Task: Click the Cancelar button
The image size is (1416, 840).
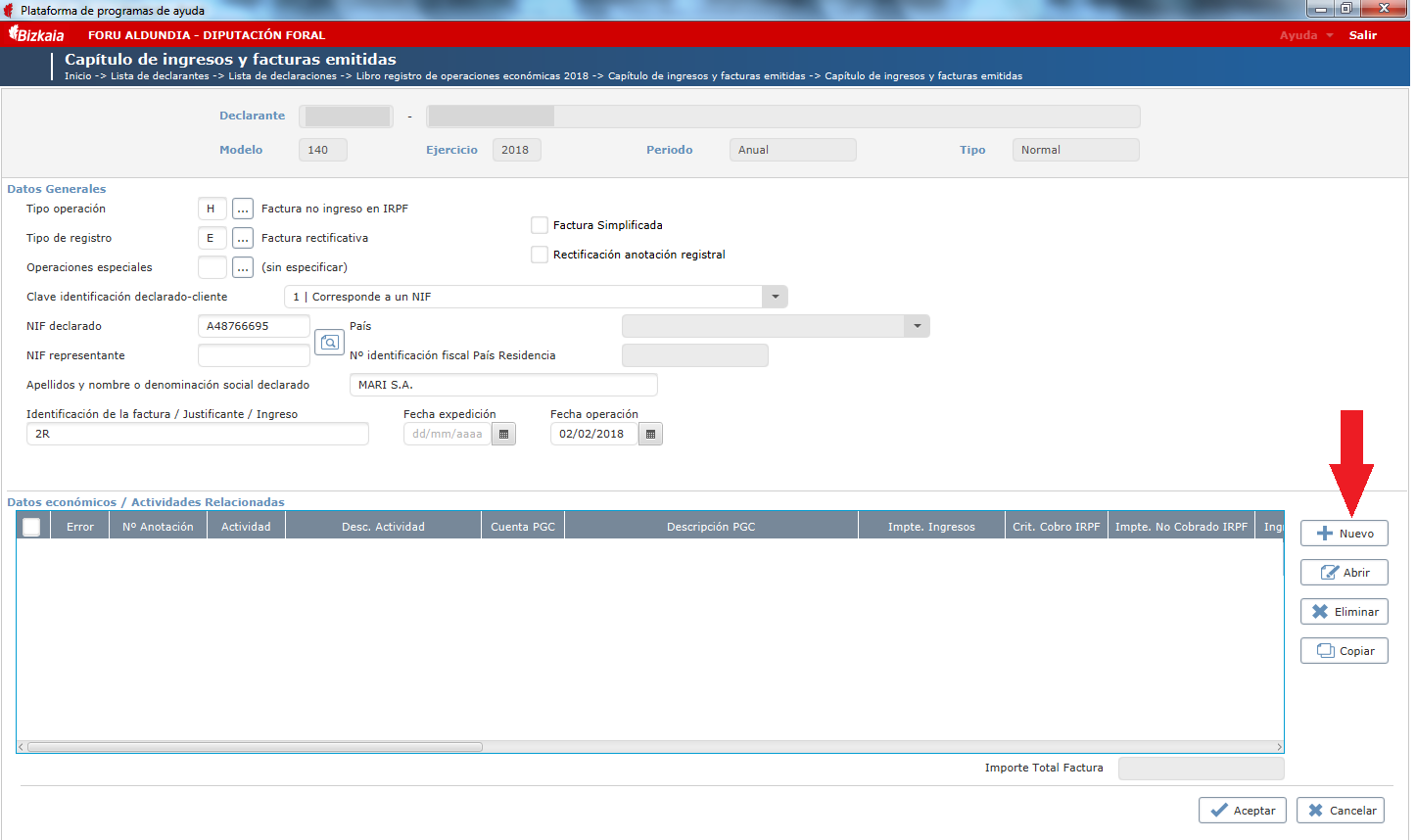Action: [1341, 811]
